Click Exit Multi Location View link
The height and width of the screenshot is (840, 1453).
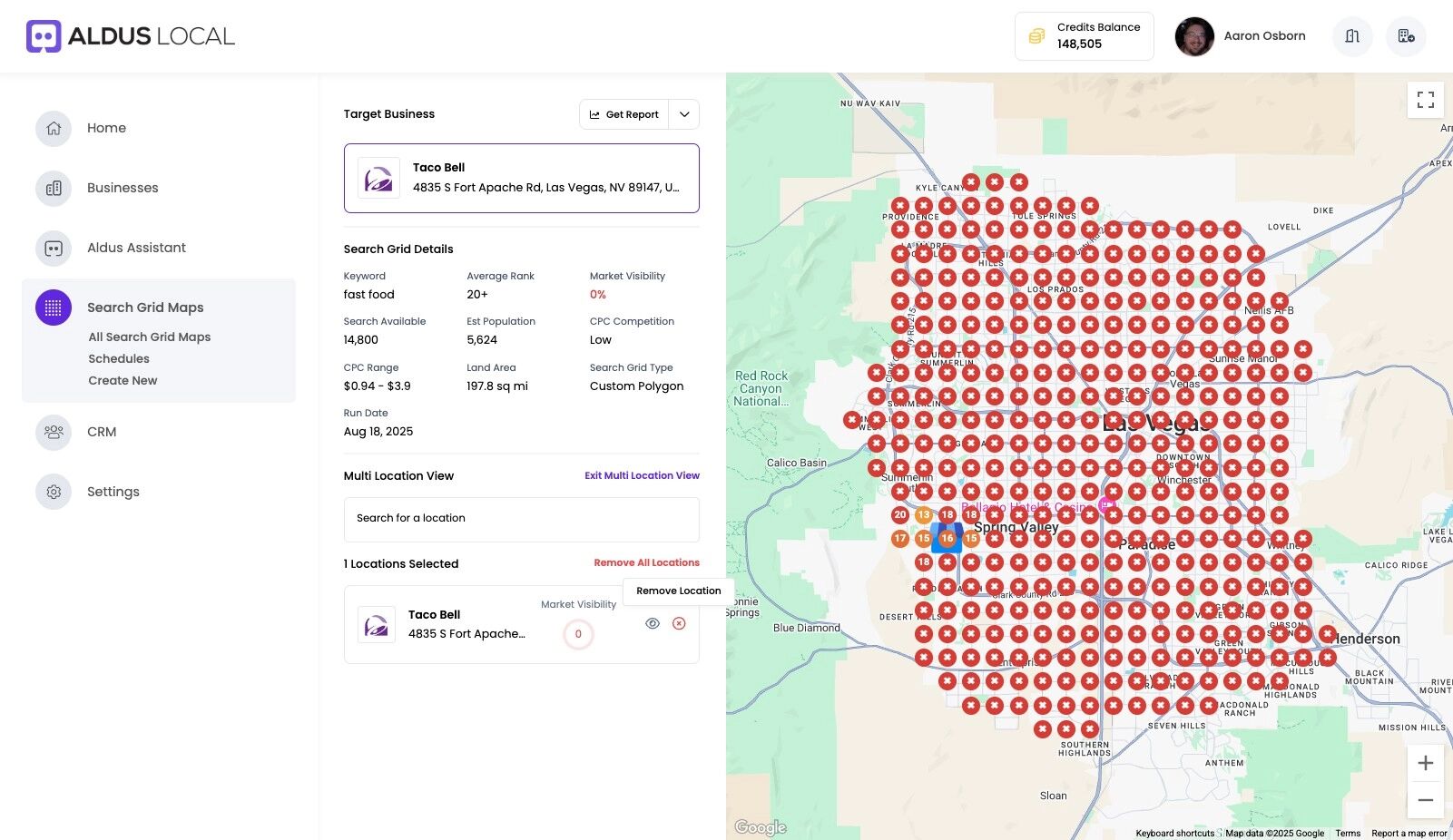click(642, 475)
